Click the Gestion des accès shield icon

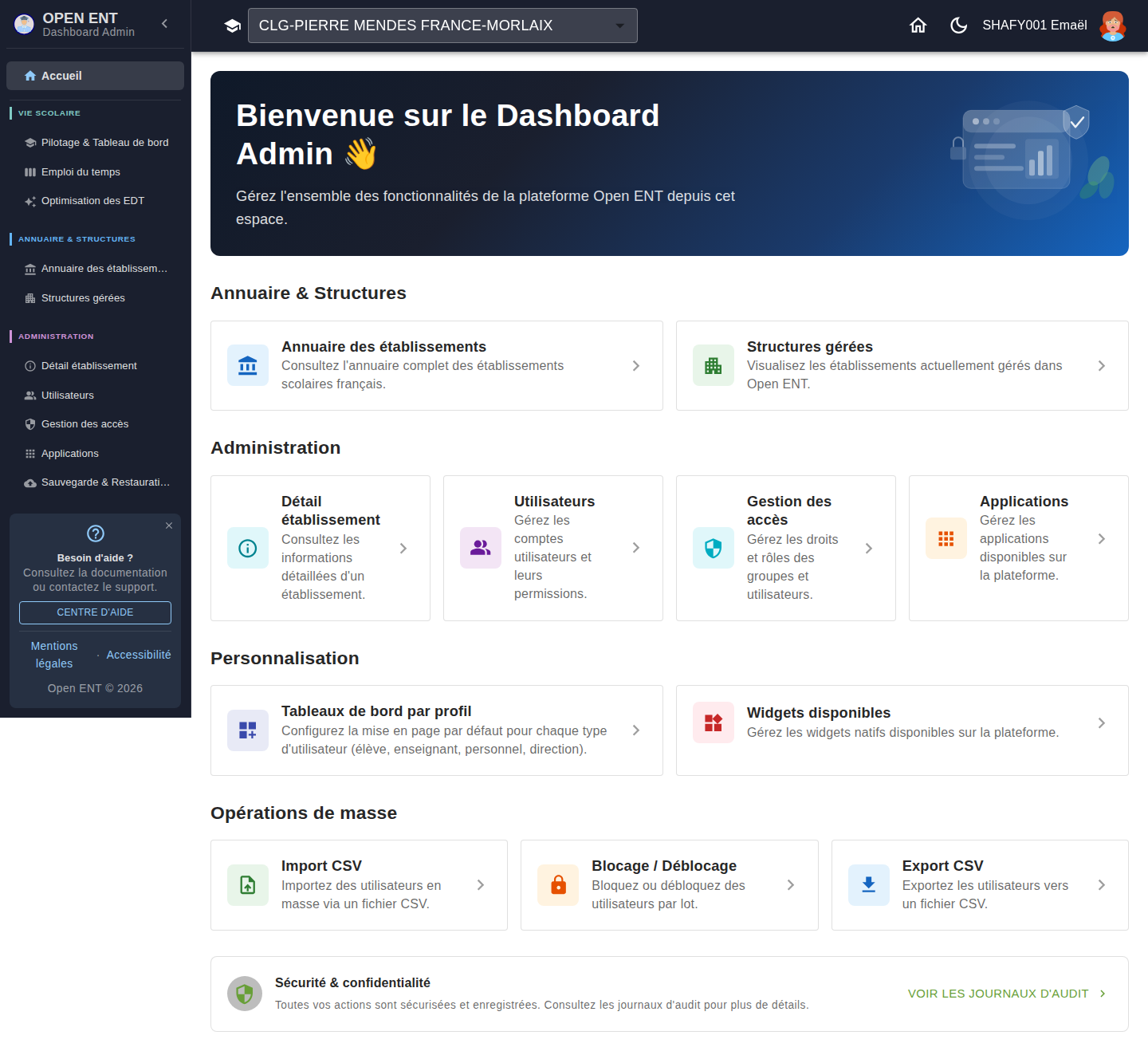(714, 548)
